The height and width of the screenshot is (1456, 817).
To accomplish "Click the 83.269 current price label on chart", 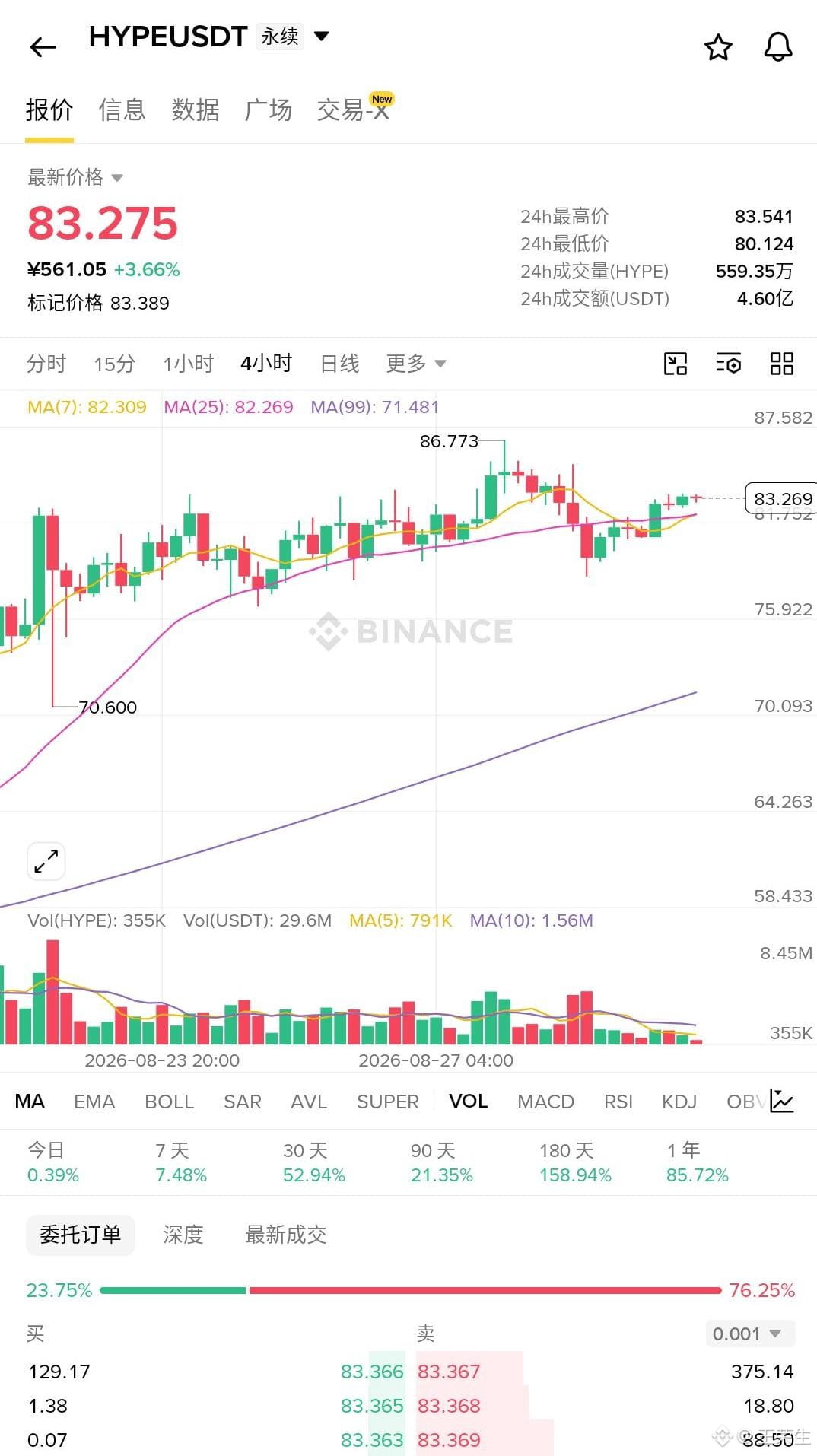I will [782, 499].
